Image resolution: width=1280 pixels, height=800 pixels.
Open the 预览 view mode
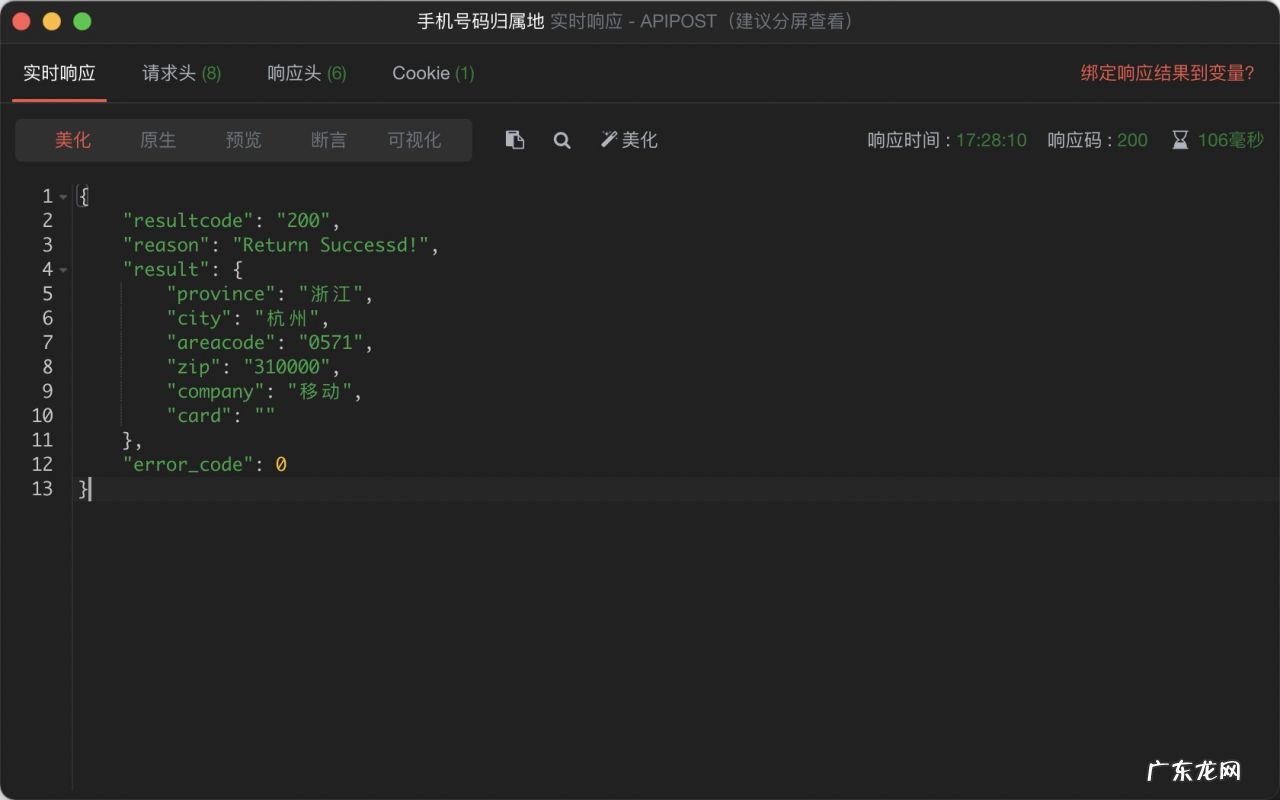point(243,140)
